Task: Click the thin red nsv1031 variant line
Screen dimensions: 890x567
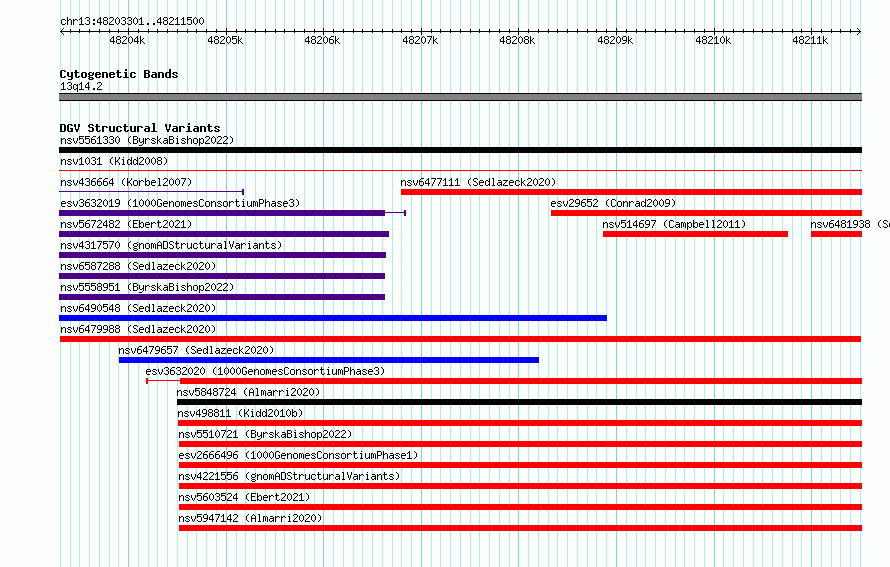Action: (460, 170)
